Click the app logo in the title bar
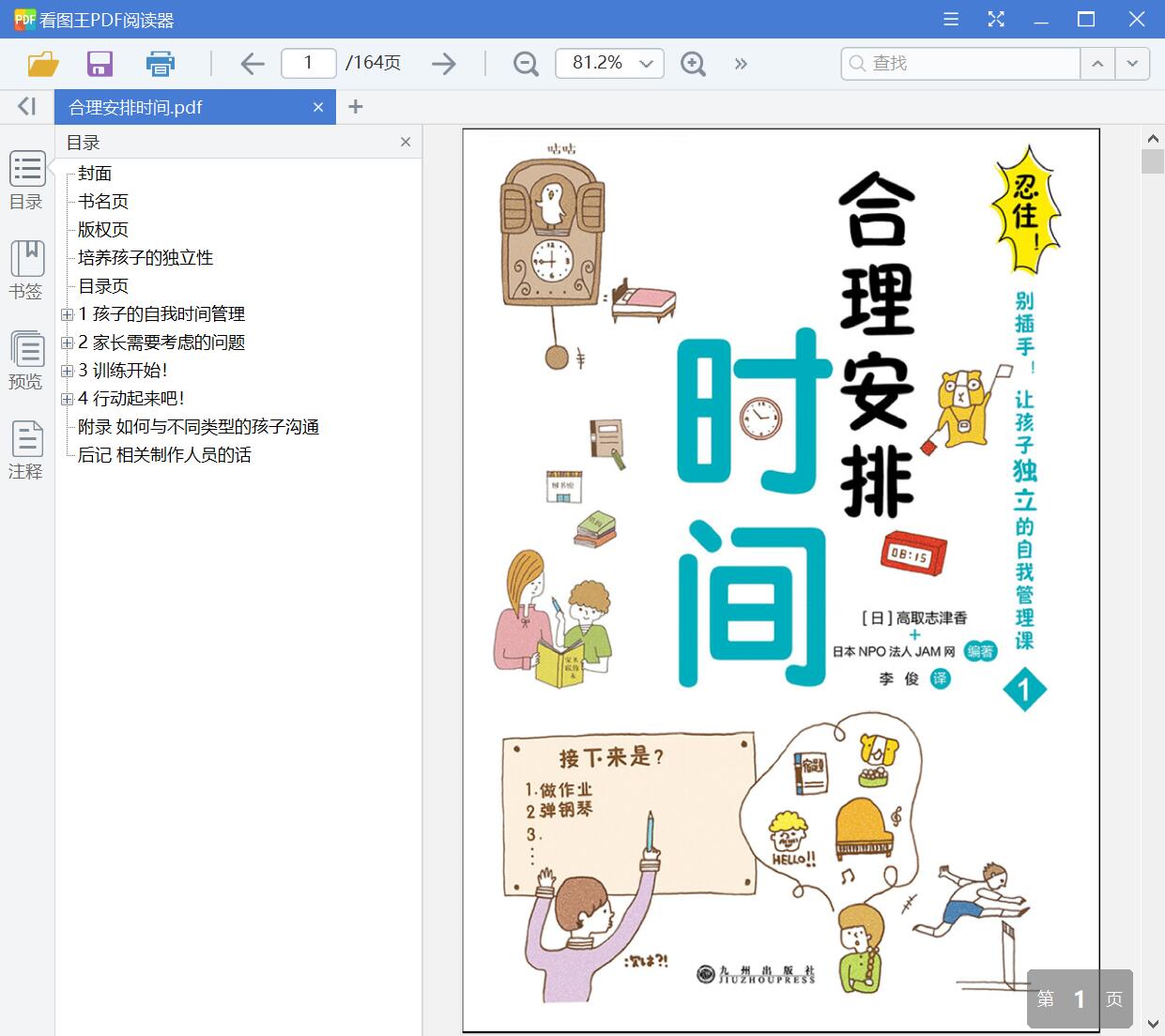 click(24, 19)
